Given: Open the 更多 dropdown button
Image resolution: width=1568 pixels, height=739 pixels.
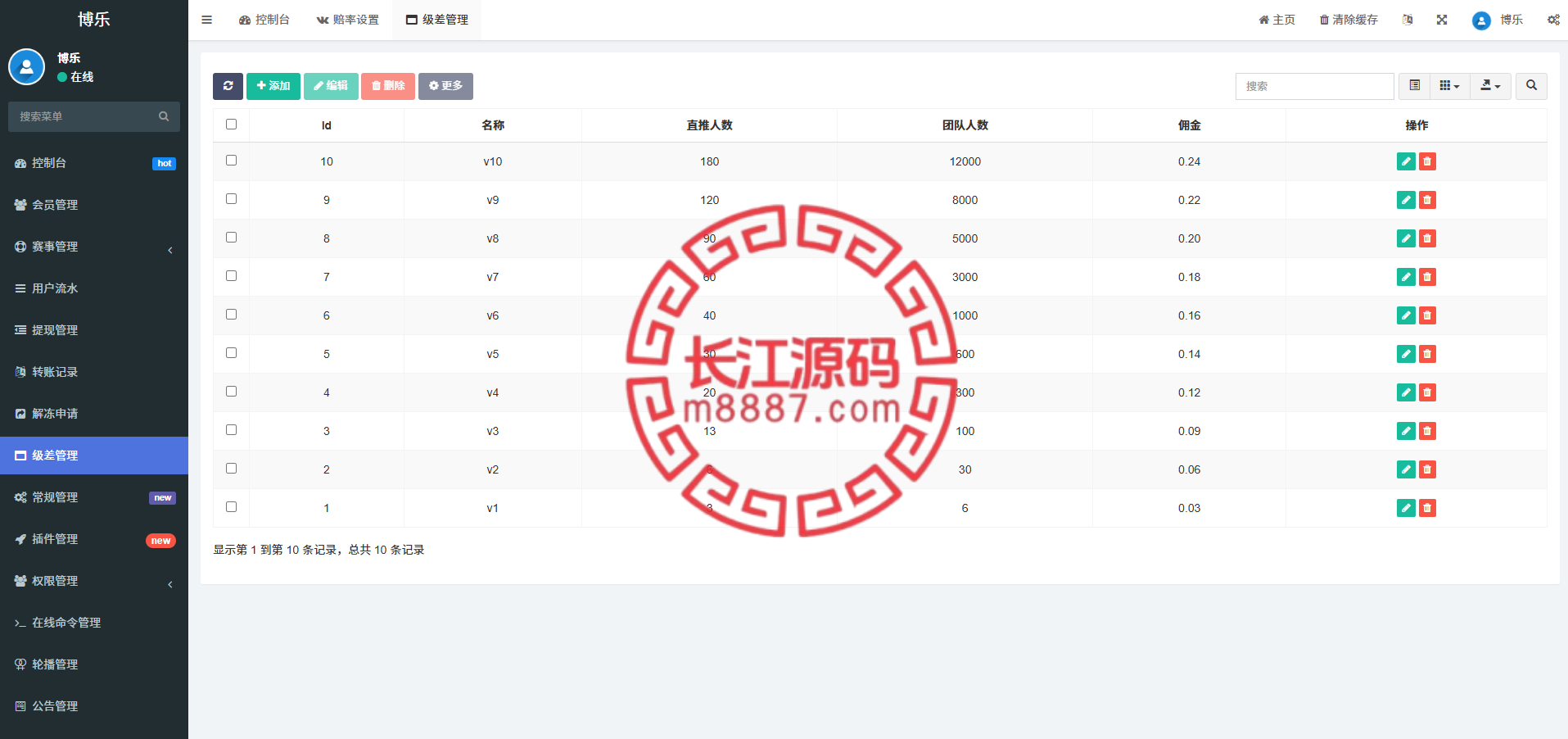Looking at the screenshot, I should point(445,86).
